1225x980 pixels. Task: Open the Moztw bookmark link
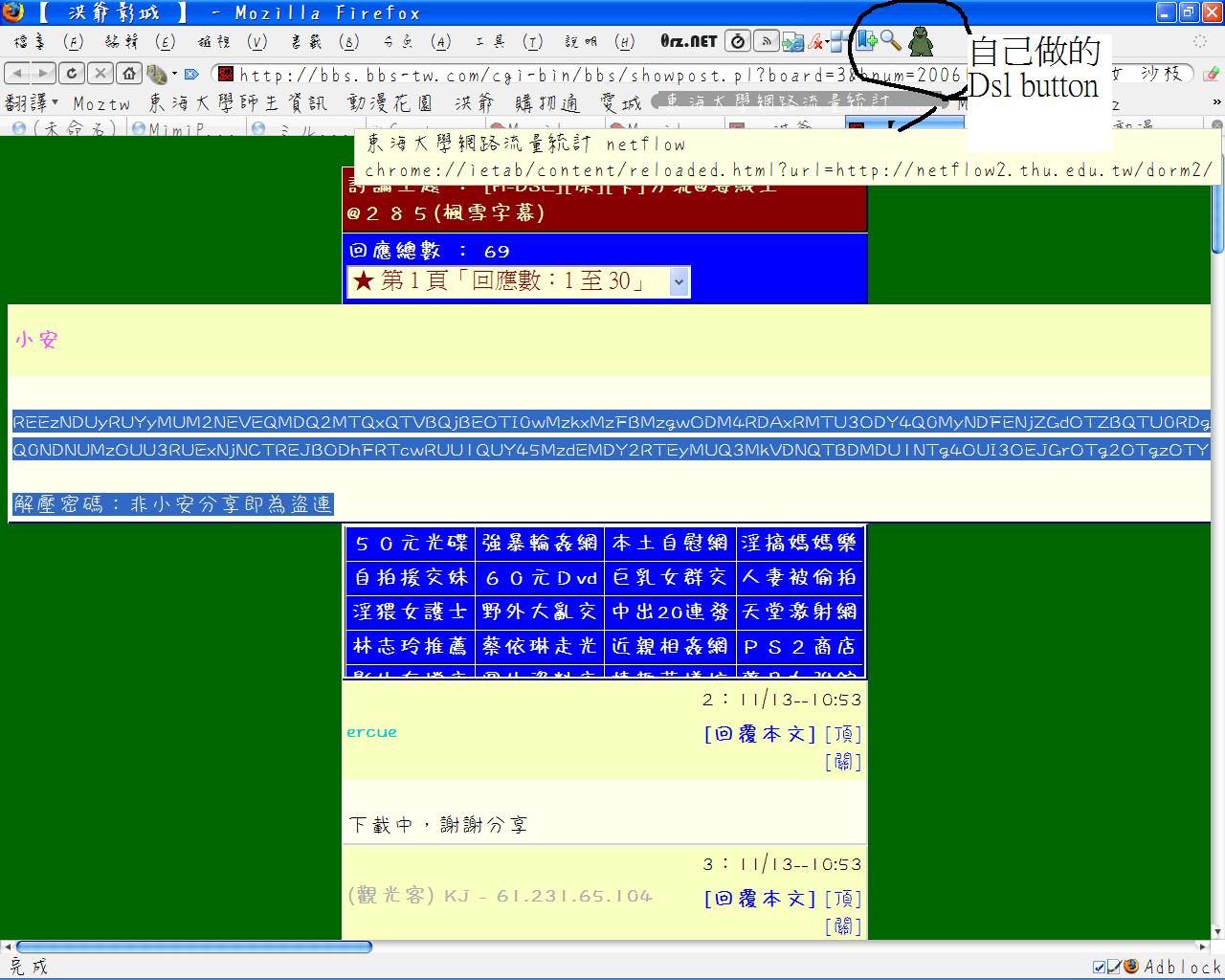pos(101,103)
